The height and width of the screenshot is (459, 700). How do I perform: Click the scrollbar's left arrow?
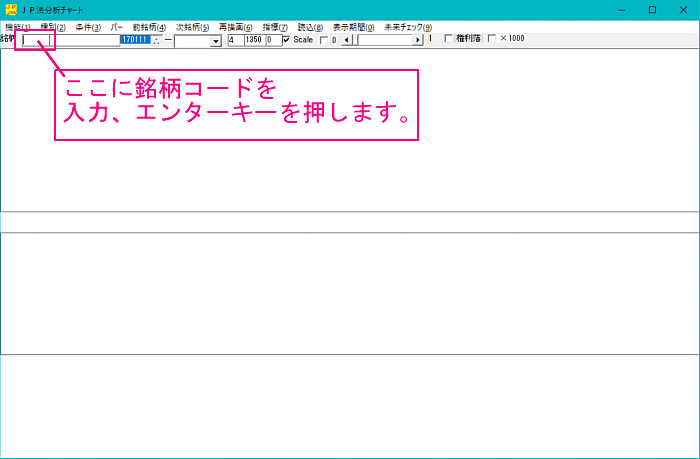(x=347, y=40)
